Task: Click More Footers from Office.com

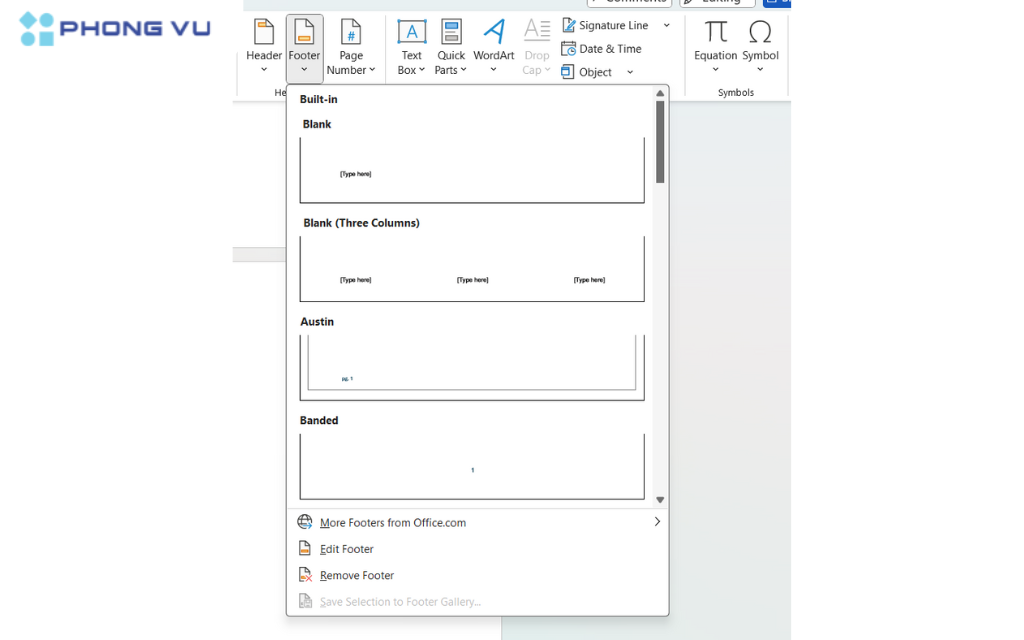Action: 392,522
